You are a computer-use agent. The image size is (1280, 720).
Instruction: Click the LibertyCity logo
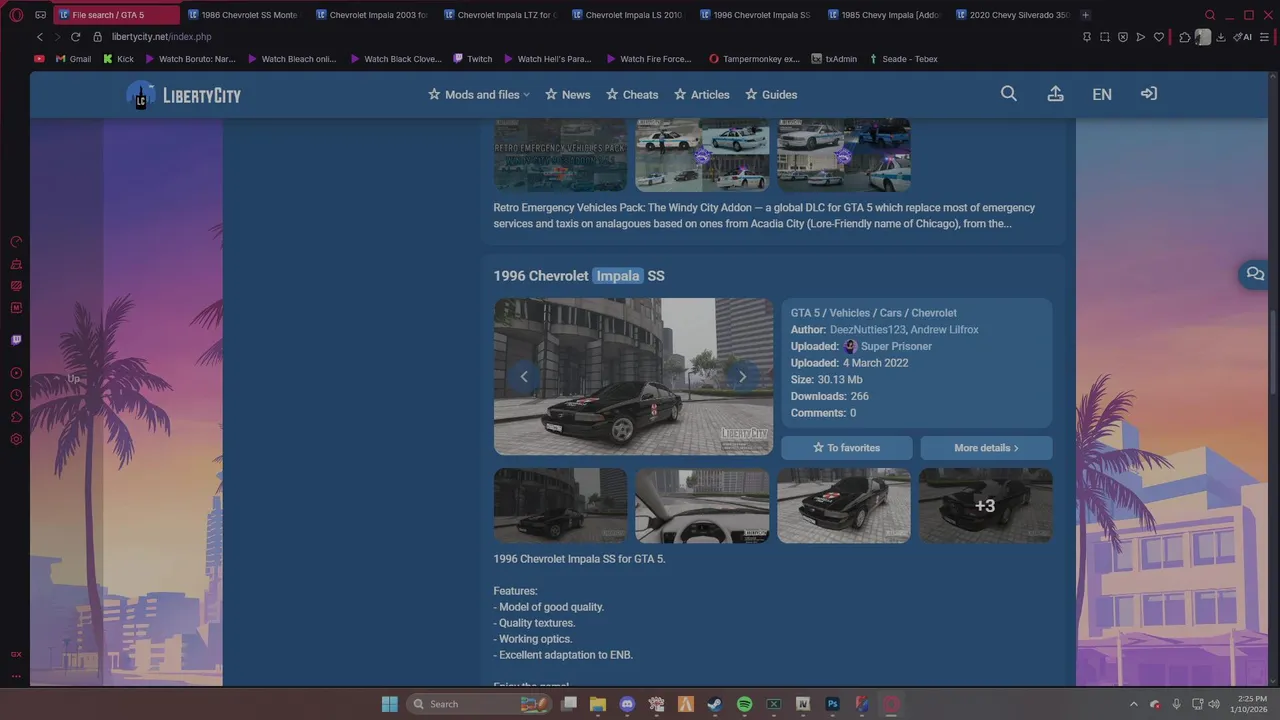[184, 95]
